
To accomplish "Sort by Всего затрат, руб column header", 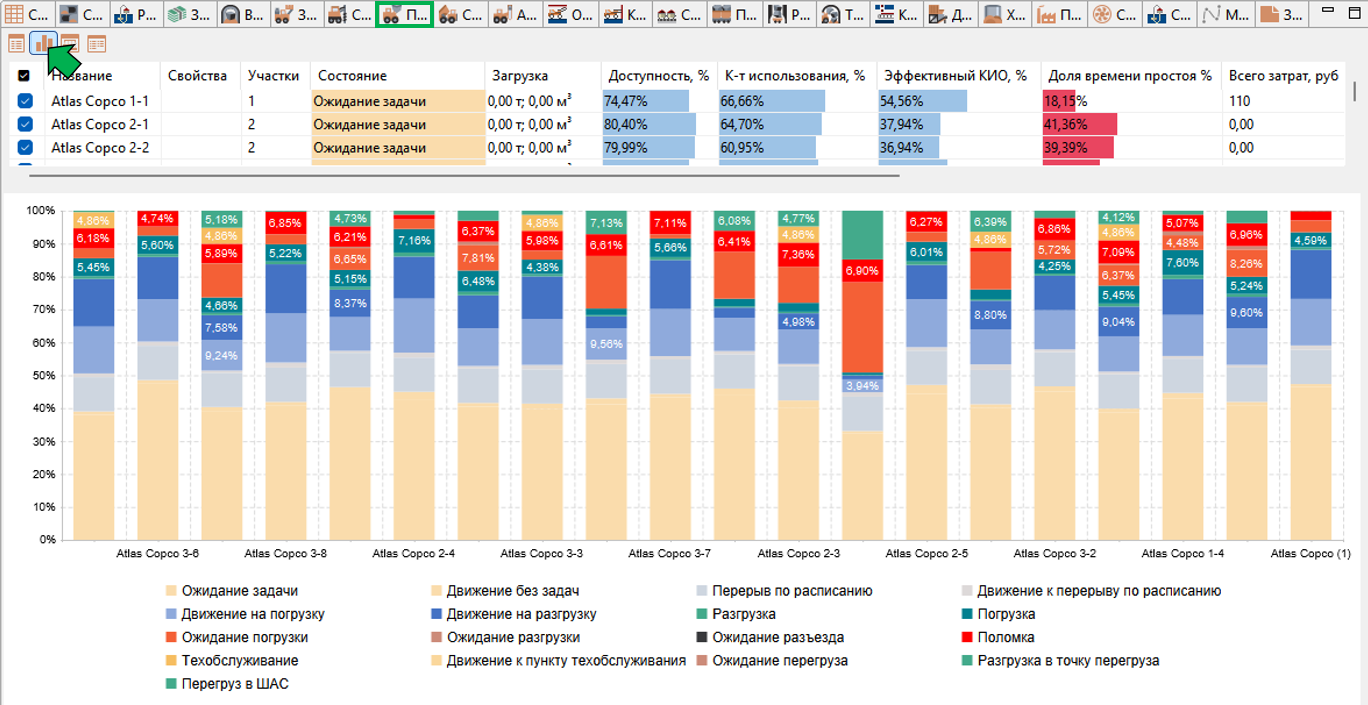I will (1283, 76).
